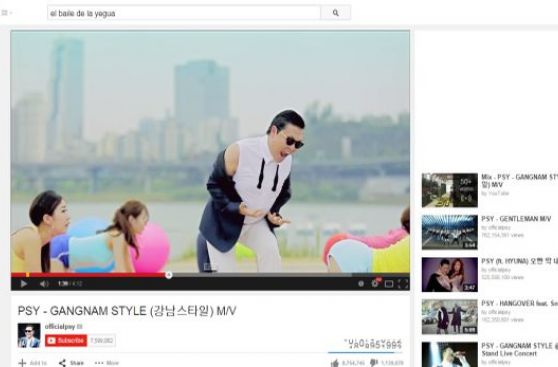
Task: Click the video title PSY - GANGNAM STYLE
Action: coord(127,311)
